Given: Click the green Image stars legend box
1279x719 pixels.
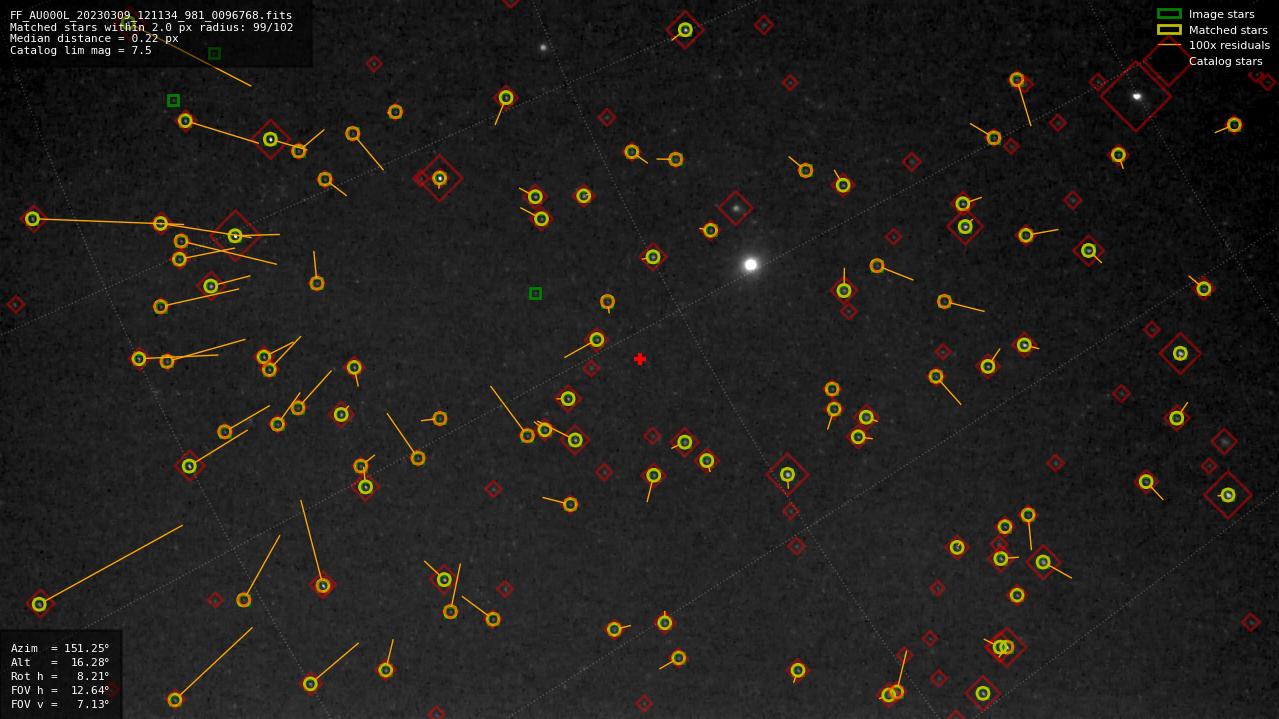Looking at the screenshot, I should pos(1169,14).
